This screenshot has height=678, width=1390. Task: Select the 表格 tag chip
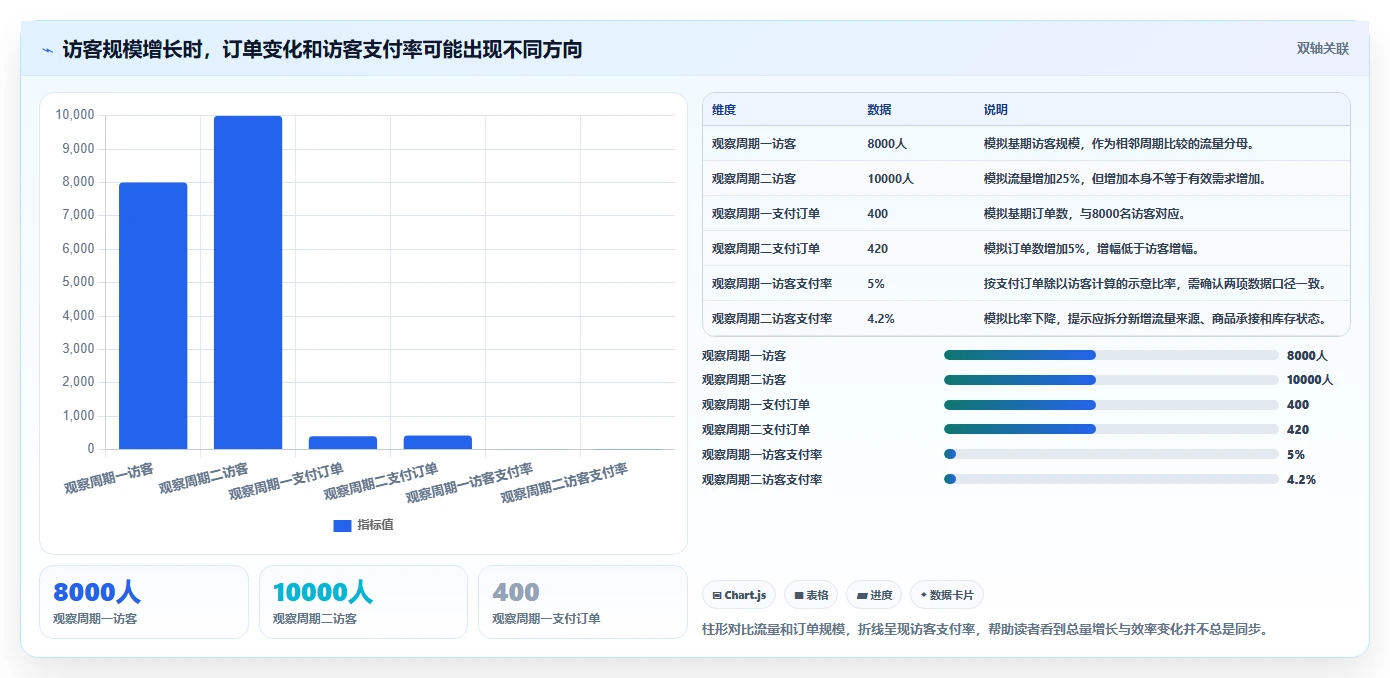click(811, 595)
